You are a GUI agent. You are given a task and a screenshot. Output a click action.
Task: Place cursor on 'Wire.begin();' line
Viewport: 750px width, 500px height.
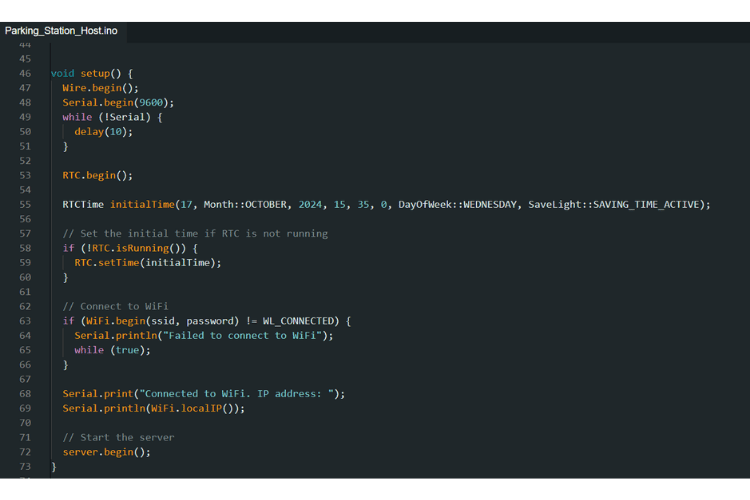100,88
